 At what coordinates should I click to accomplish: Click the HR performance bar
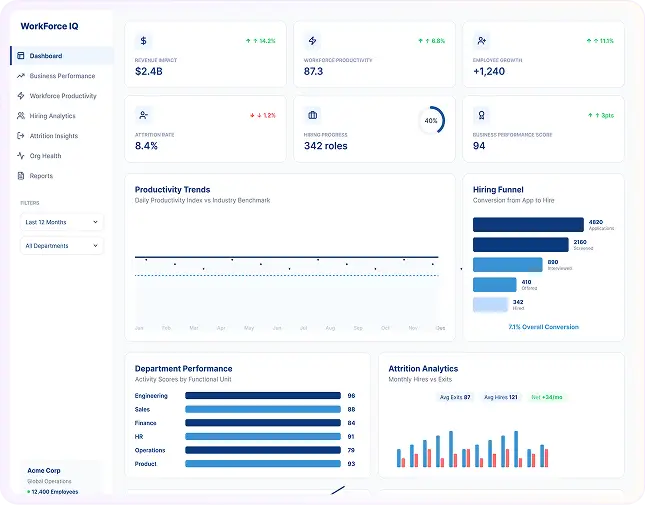(263, 436)
